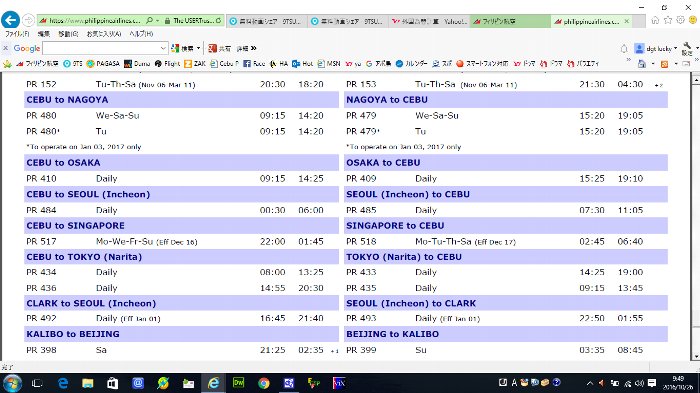This screenshot has height=393, width=700.
Task: Open the browser tools gear icon
Action: click(x=680, y=20)
